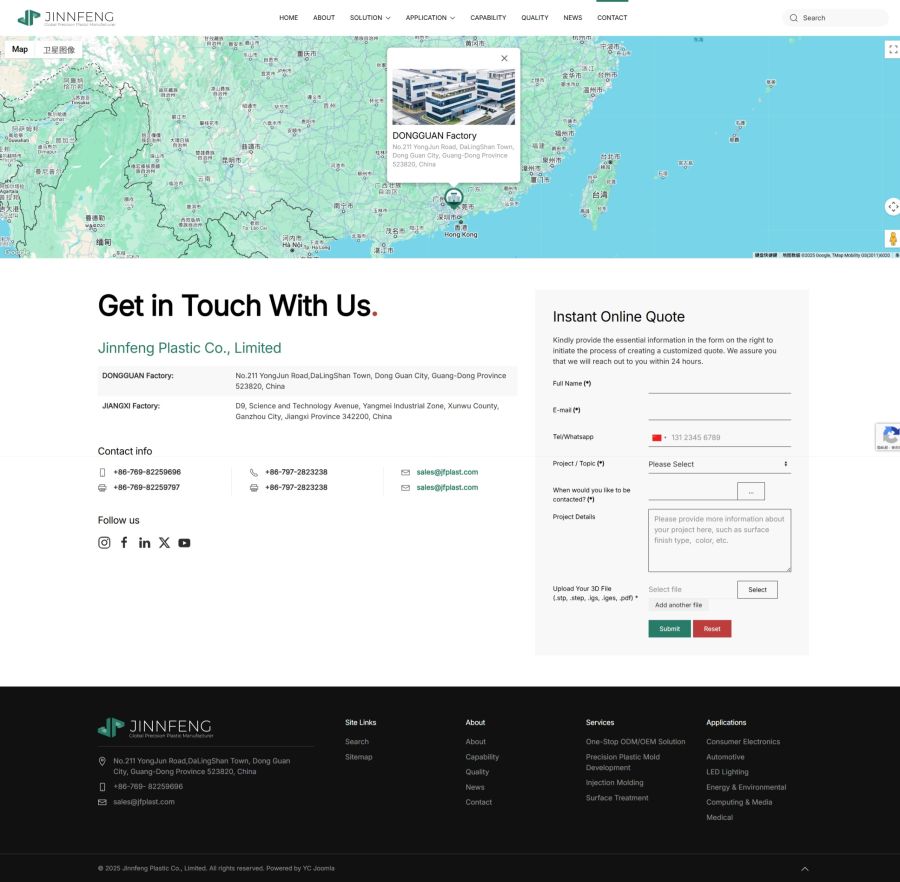Expand the APPLICATION navigation dropdown
The image size is (900, 882).
coord(430,18)
